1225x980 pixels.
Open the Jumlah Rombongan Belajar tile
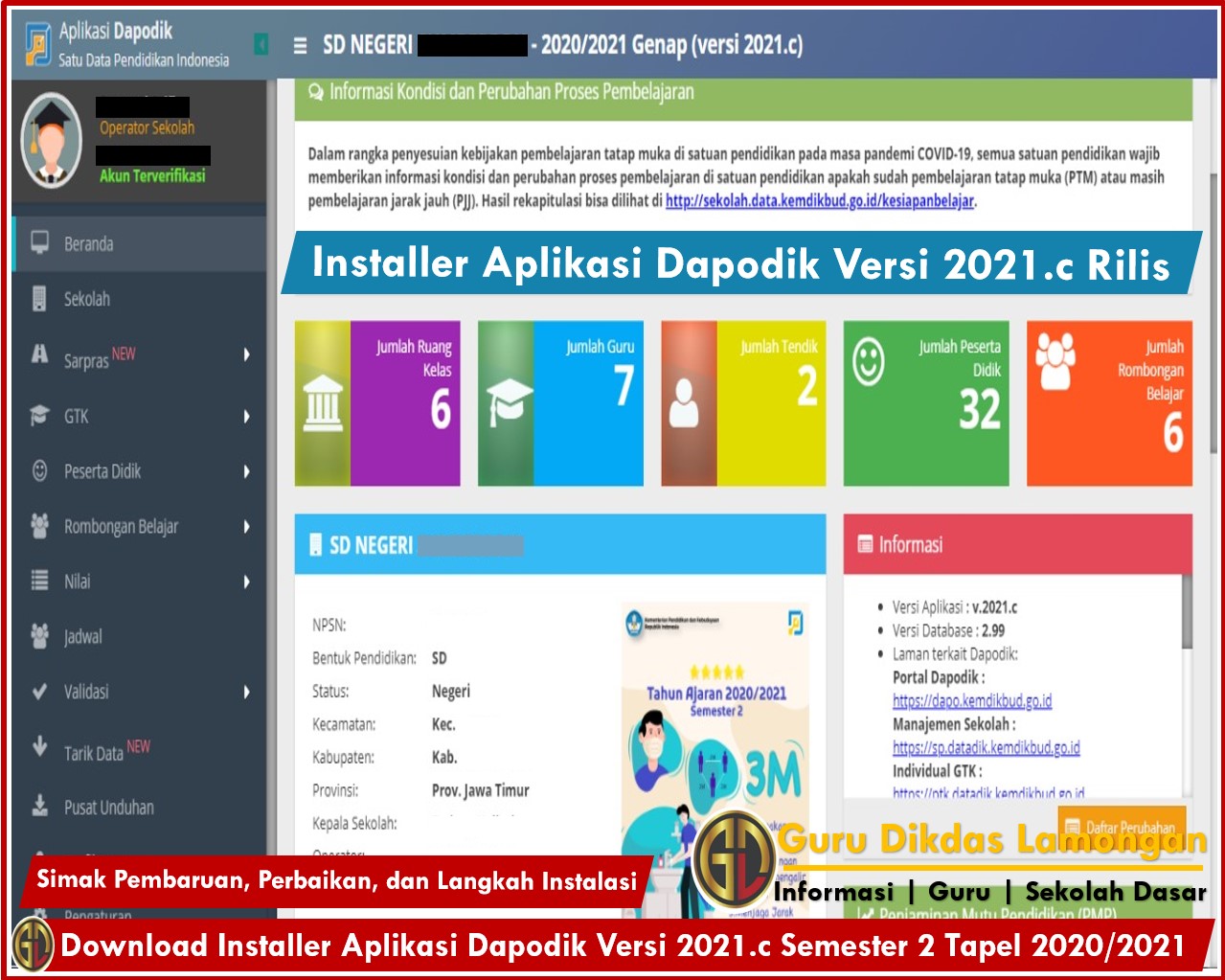(x=1109, y=403)
